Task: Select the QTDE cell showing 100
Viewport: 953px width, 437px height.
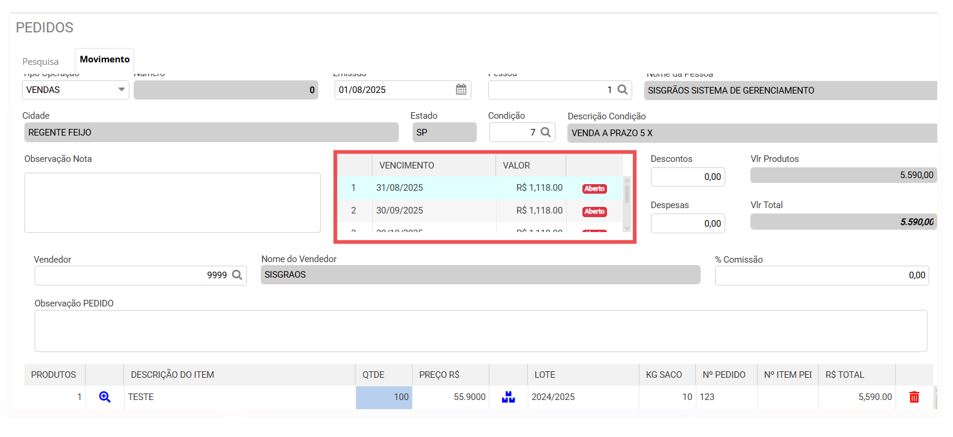Action: pyautogui.click(x=383, y=397)
